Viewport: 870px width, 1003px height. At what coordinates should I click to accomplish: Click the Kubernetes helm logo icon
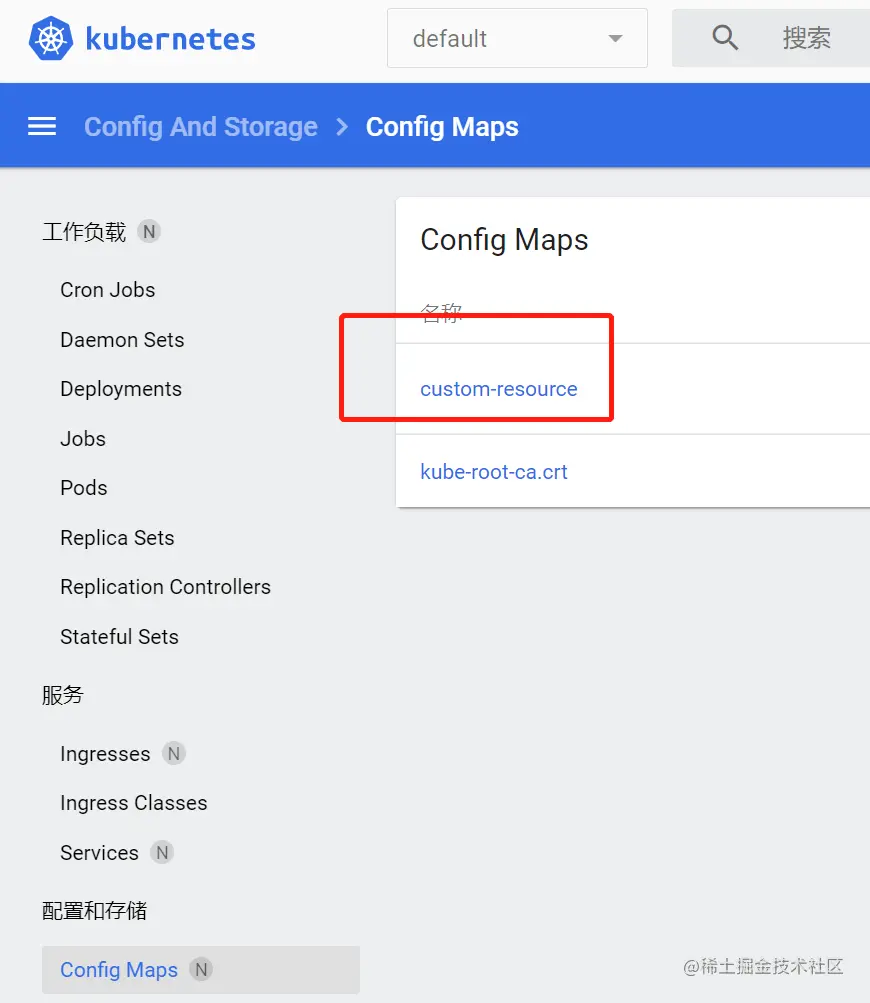pos(51,39)
